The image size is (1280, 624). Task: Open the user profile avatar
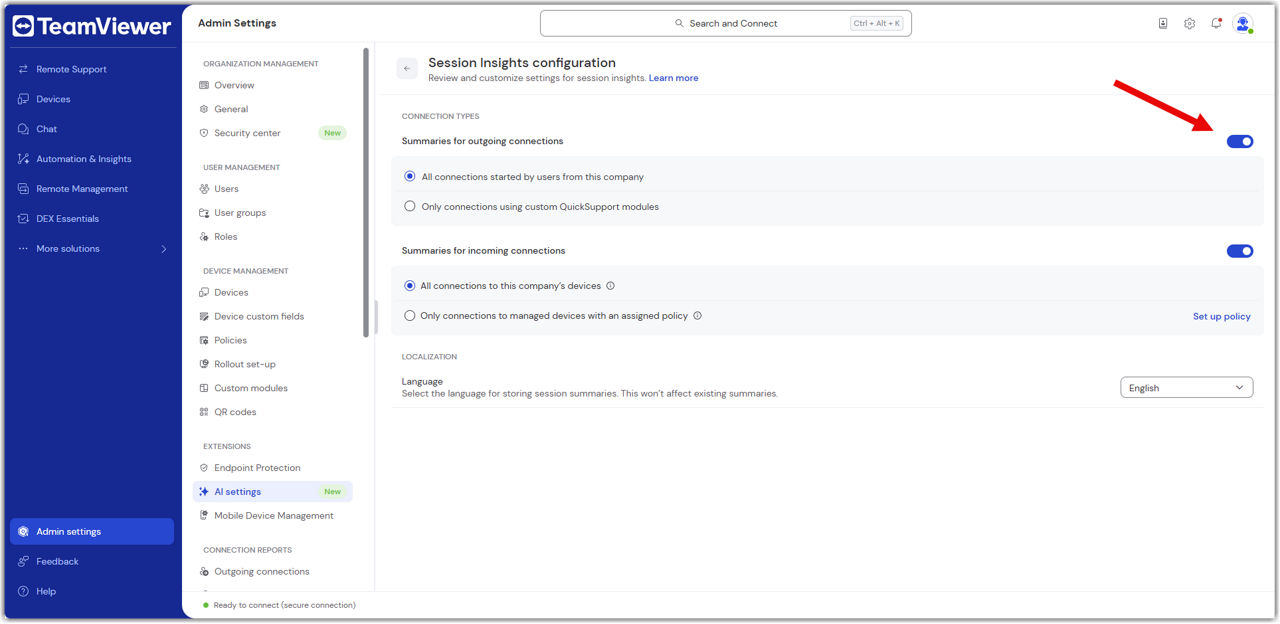pyautogui.click(x=1243, y=23)
